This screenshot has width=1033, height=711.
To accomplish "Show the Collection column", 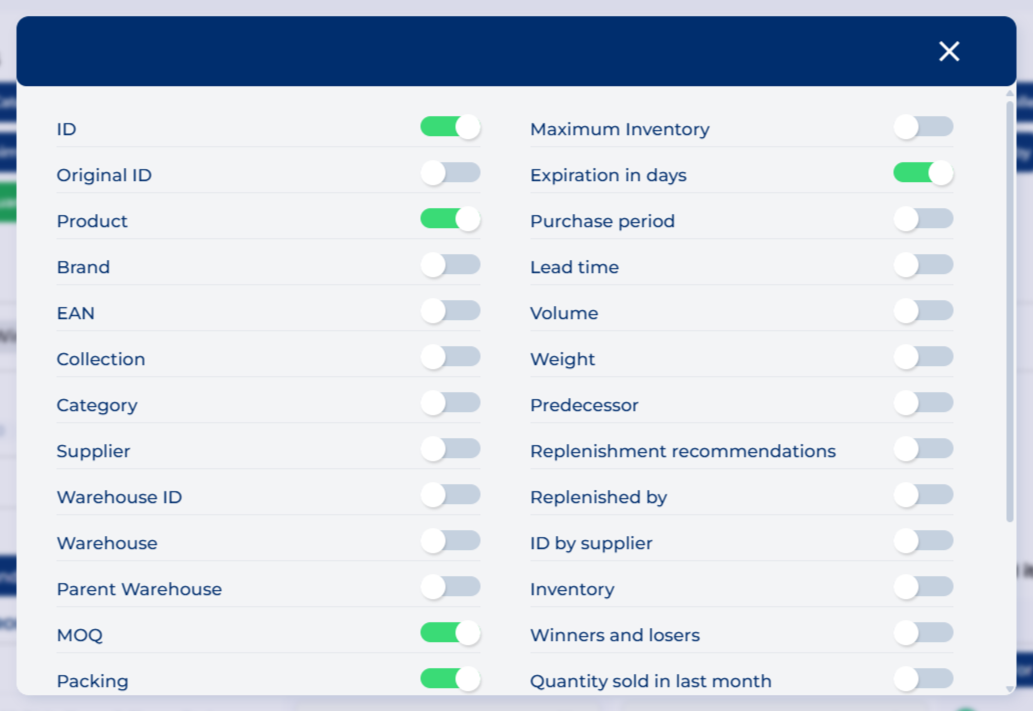I will [450, 357].
